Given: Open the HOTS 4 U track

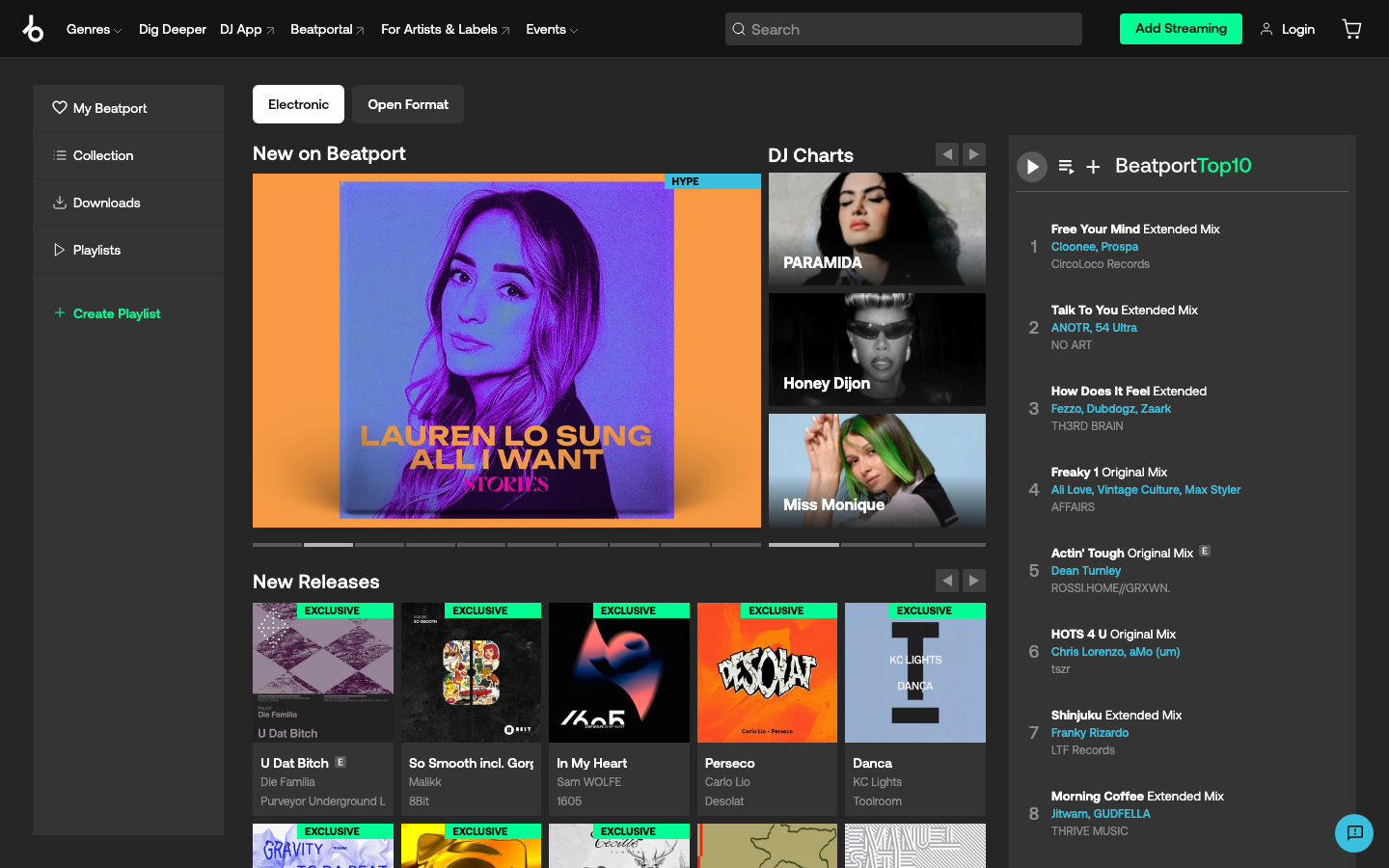Looking at the screenshot, I should [x=1113, y=635].
